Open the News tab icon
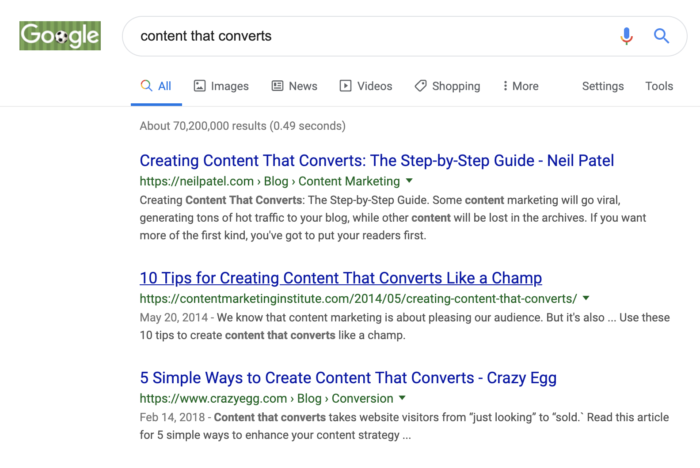700x468 pixels. click(x=277, y=86)
